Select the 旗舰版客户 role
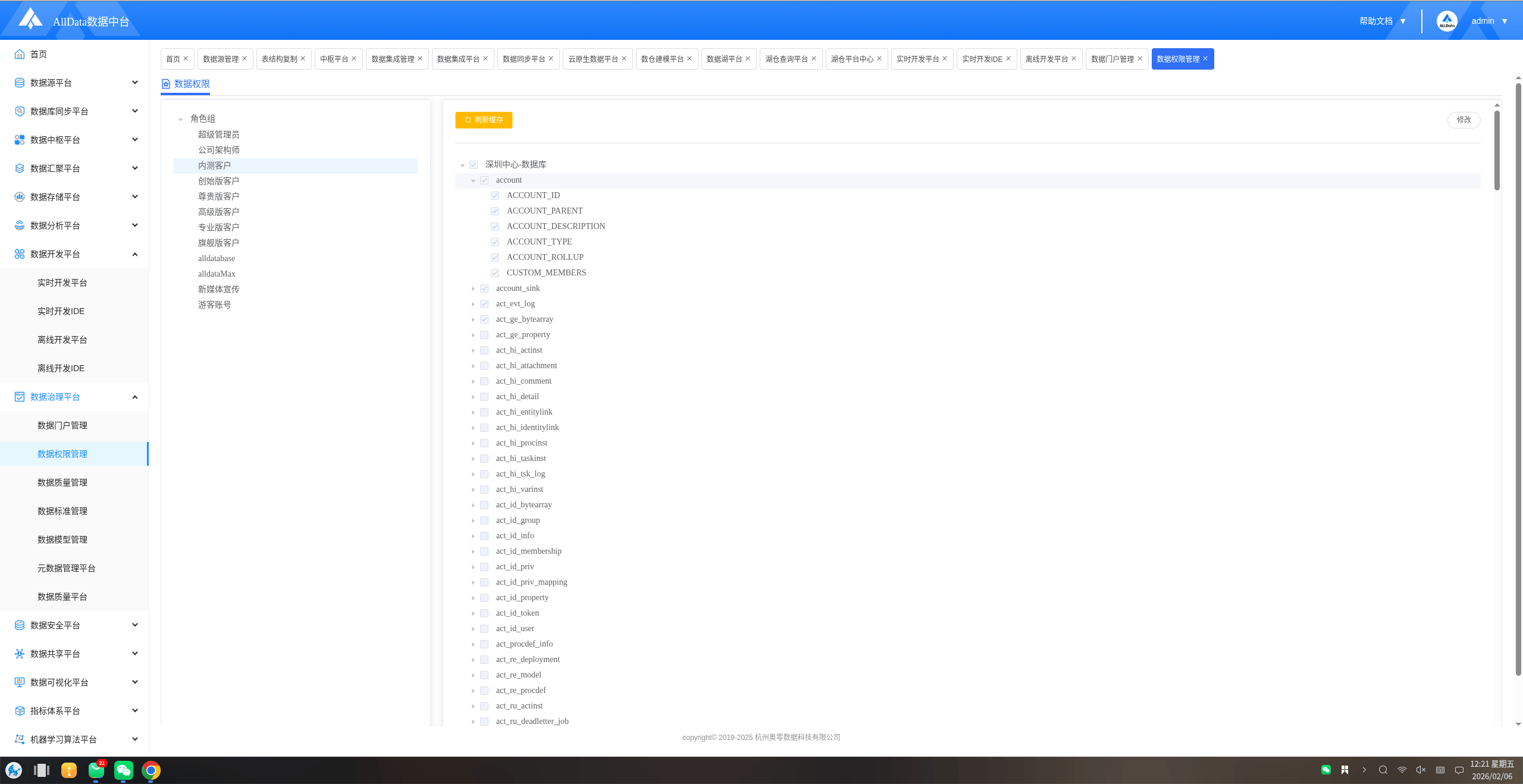This screenshot has width=1523, height=784. (218, 243)
